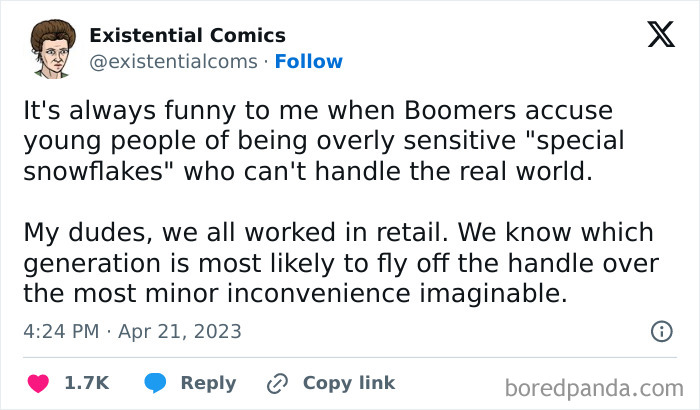Open the @existentialcoms handle link
The width and height of the screenshot is (700, 410).
174,62
